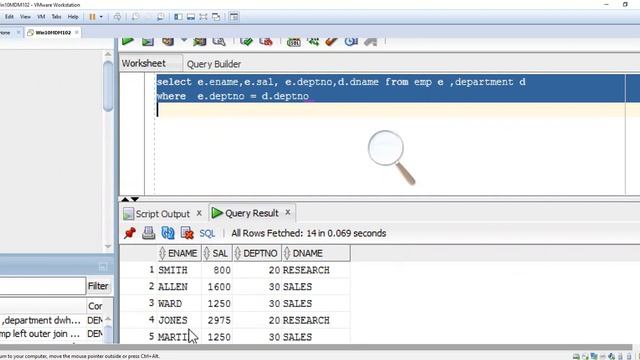640x360 pixels.
Task: Close the Query Result tab
Action: pyautogui.click(x=288, y=212)
